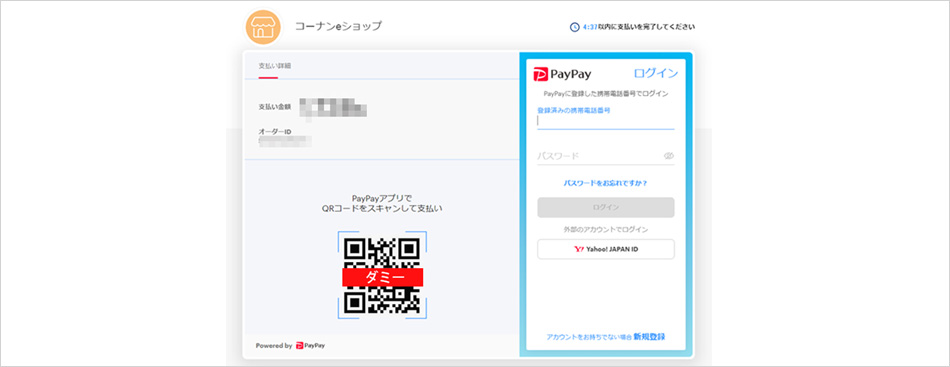Click the dummy QR code image
Image resolution: width=950 pixels, height=367 pixels.
point(382,275)
